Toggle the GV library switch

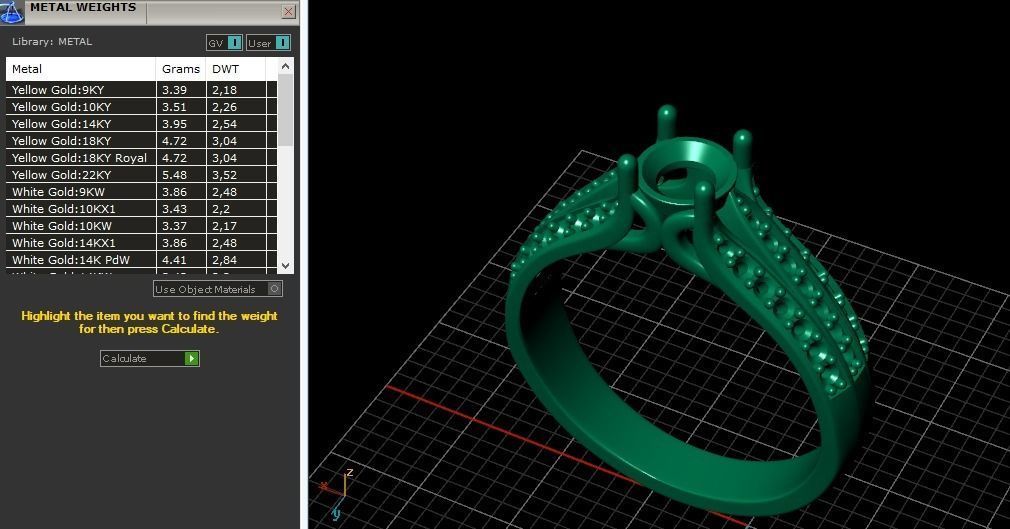point(224,43)
